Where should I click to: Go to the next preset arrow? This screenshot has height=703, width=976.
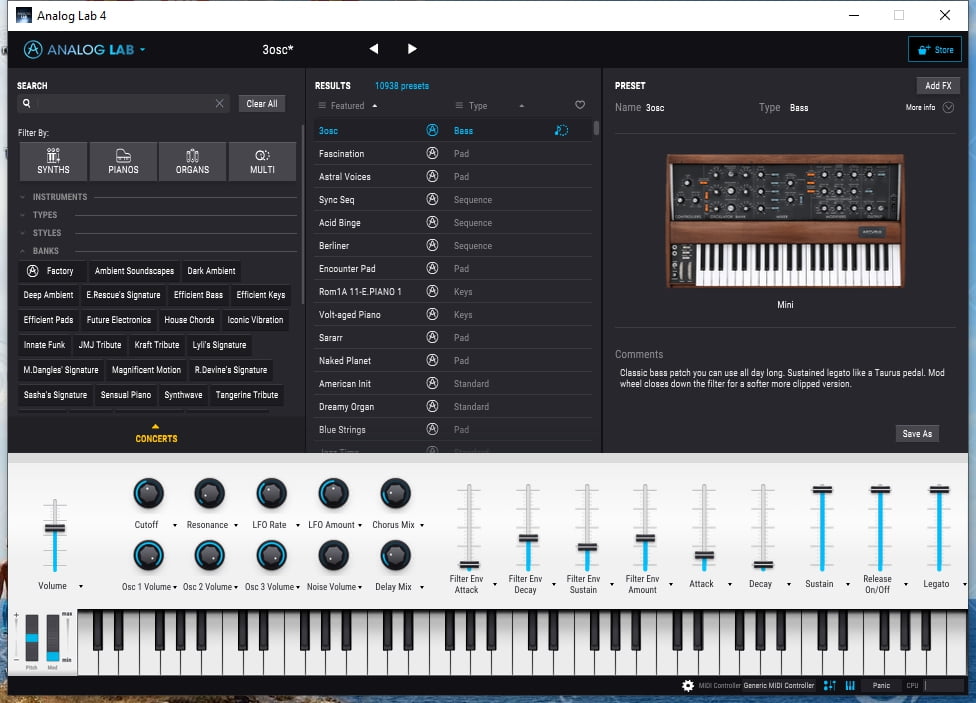point(411,49)
